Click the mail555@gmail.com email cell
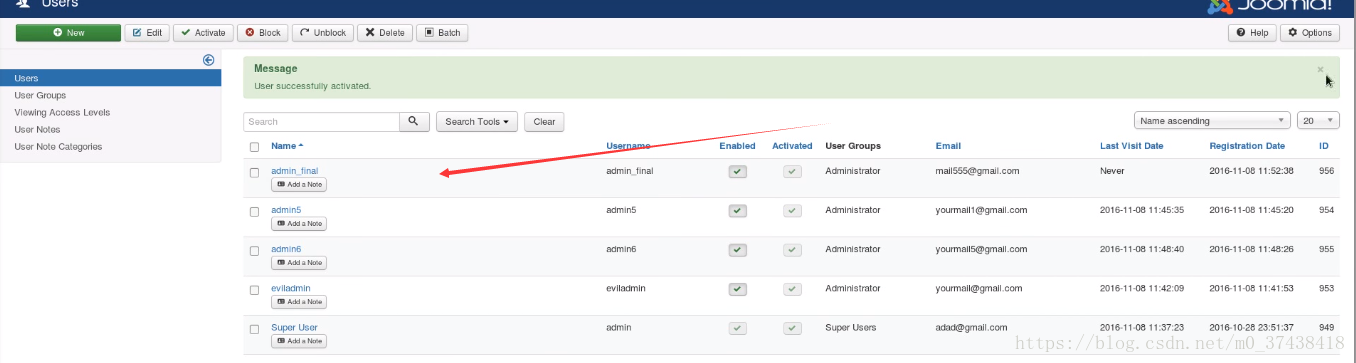The height and width of the screenshot is (363, 1356). 977,171
